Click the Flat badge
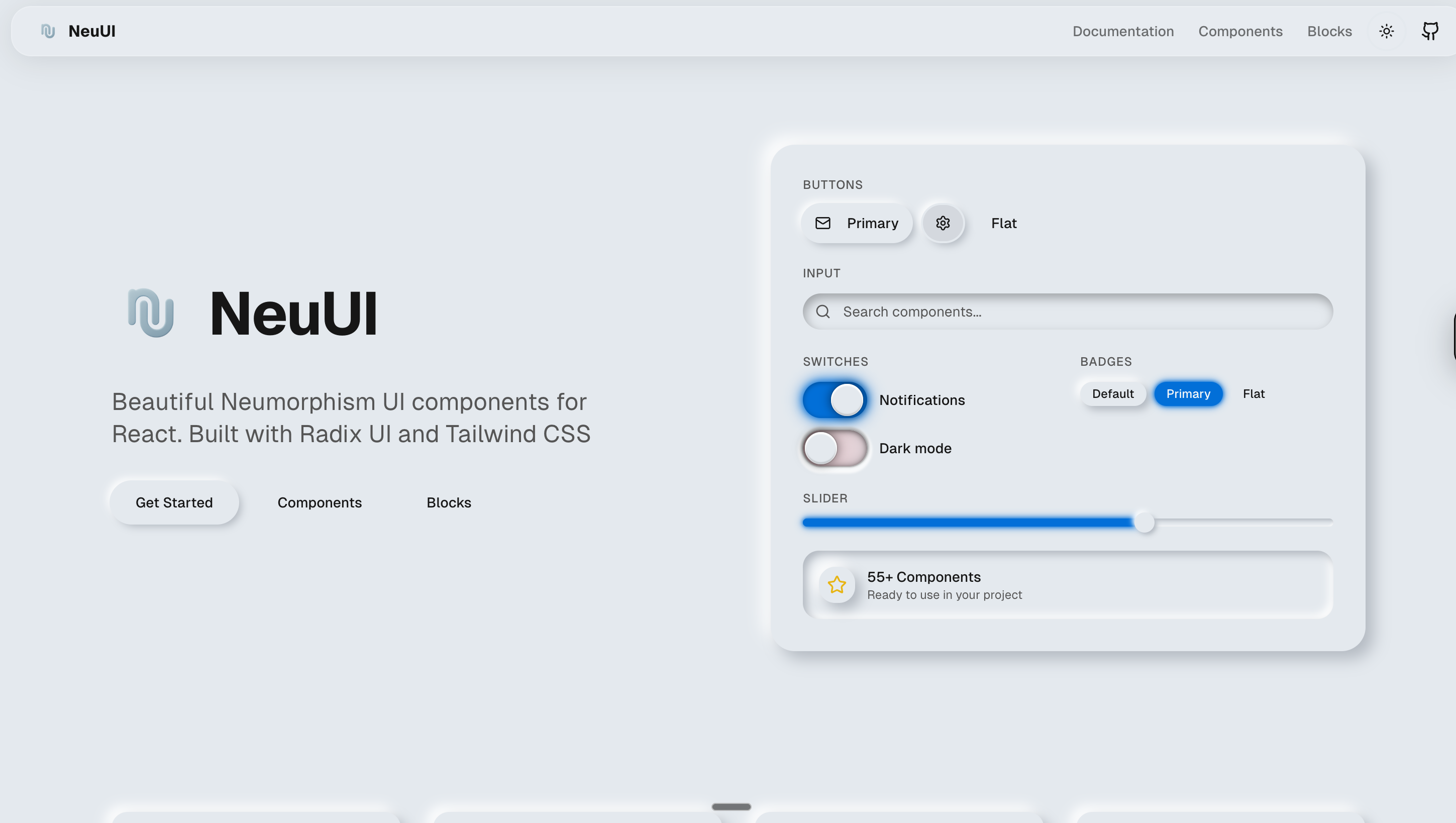The width and height of the screenshot is (1456, 823). (1254, 394)
